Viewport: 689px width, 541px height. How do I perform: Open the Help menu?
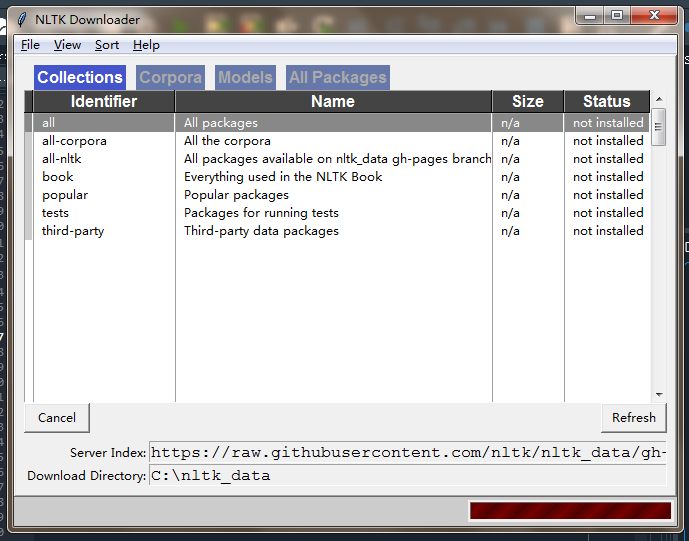coord(146,45)
